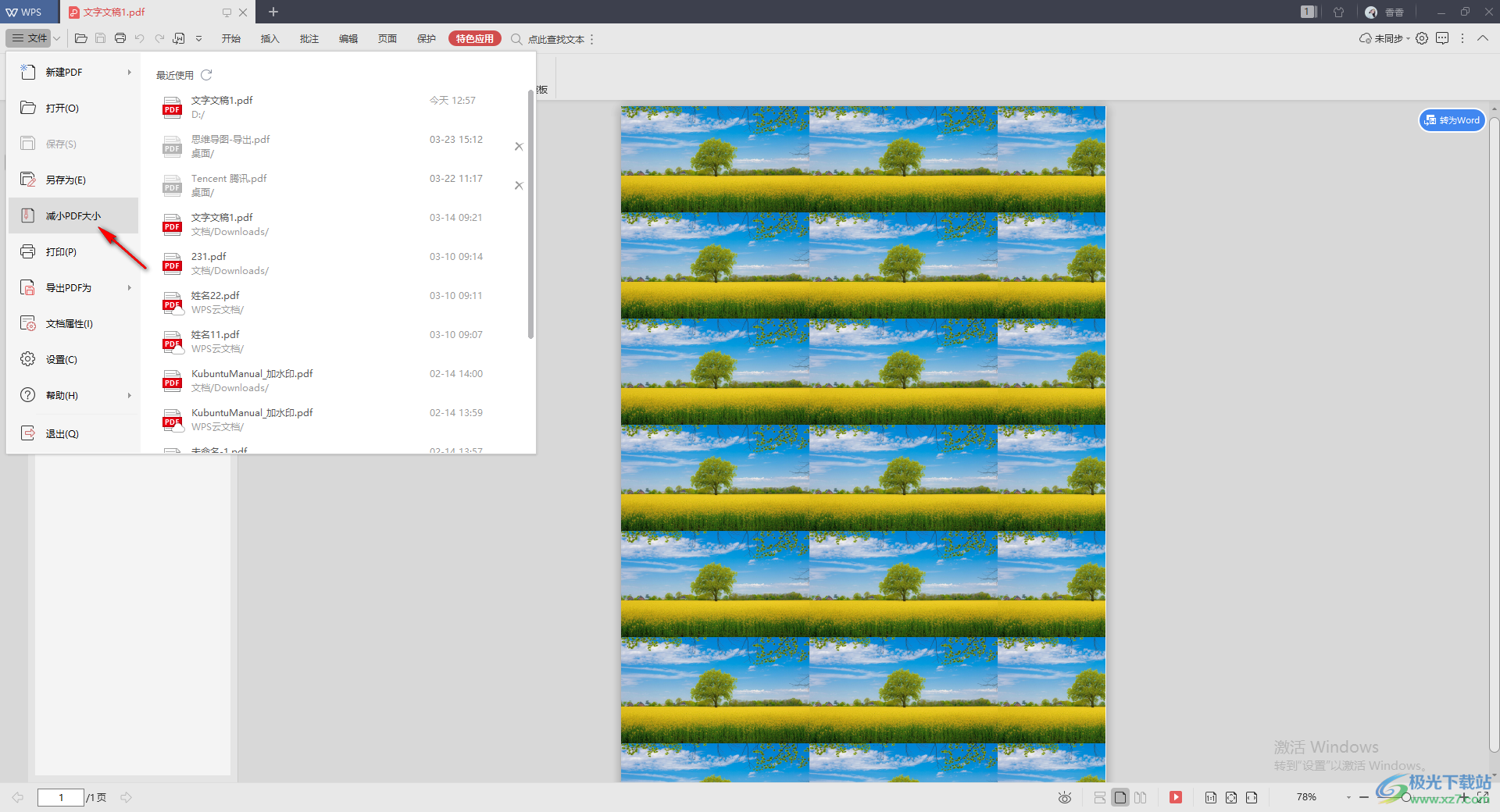Choose 减小PDF大小 from the file menu
Image resolution: width=1500 pixels, height=812 pixels.
point(73,215)
